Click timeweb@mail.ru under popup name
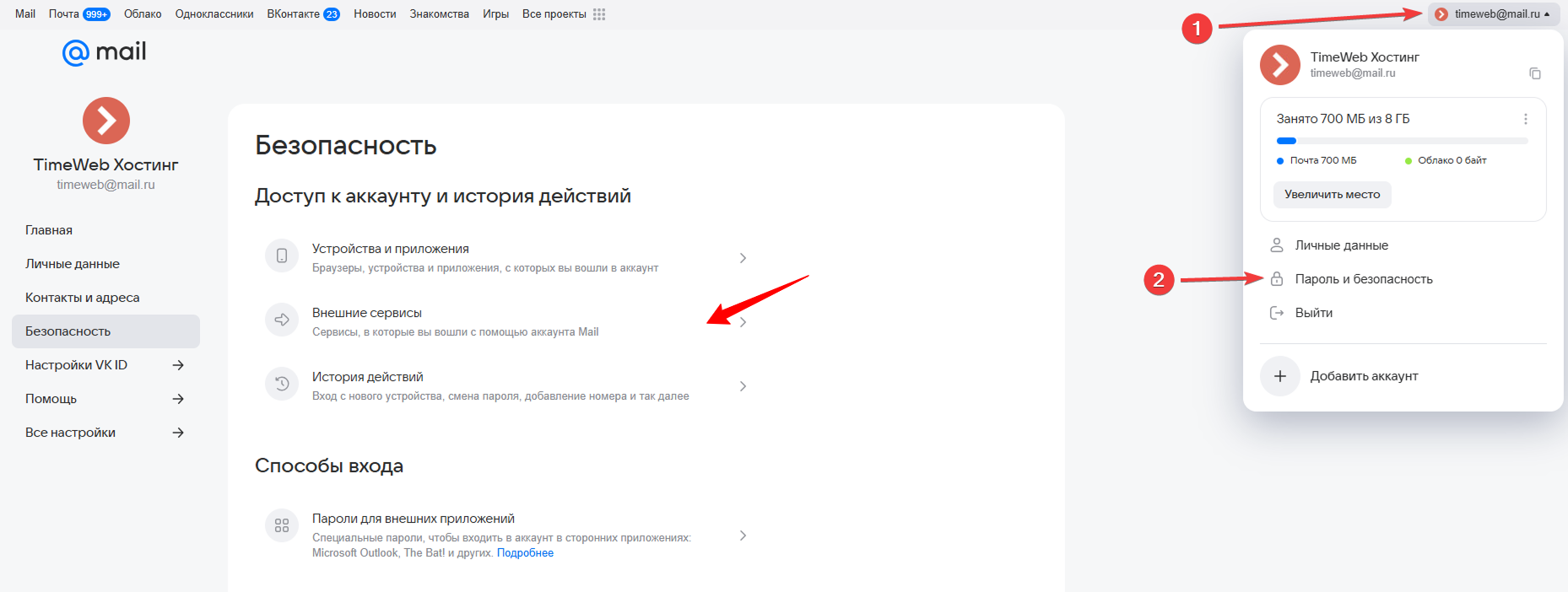Screen dimensions: 1568x592 point(1353,73)
